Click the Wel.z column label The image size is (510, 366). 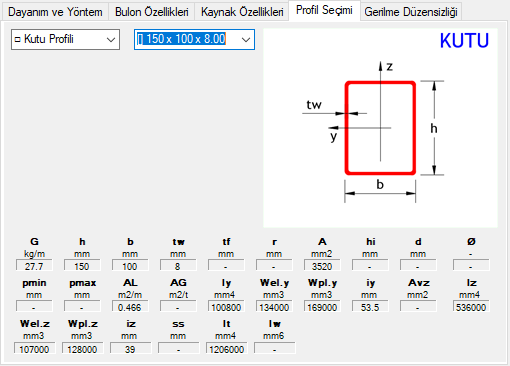click(35, 324)
